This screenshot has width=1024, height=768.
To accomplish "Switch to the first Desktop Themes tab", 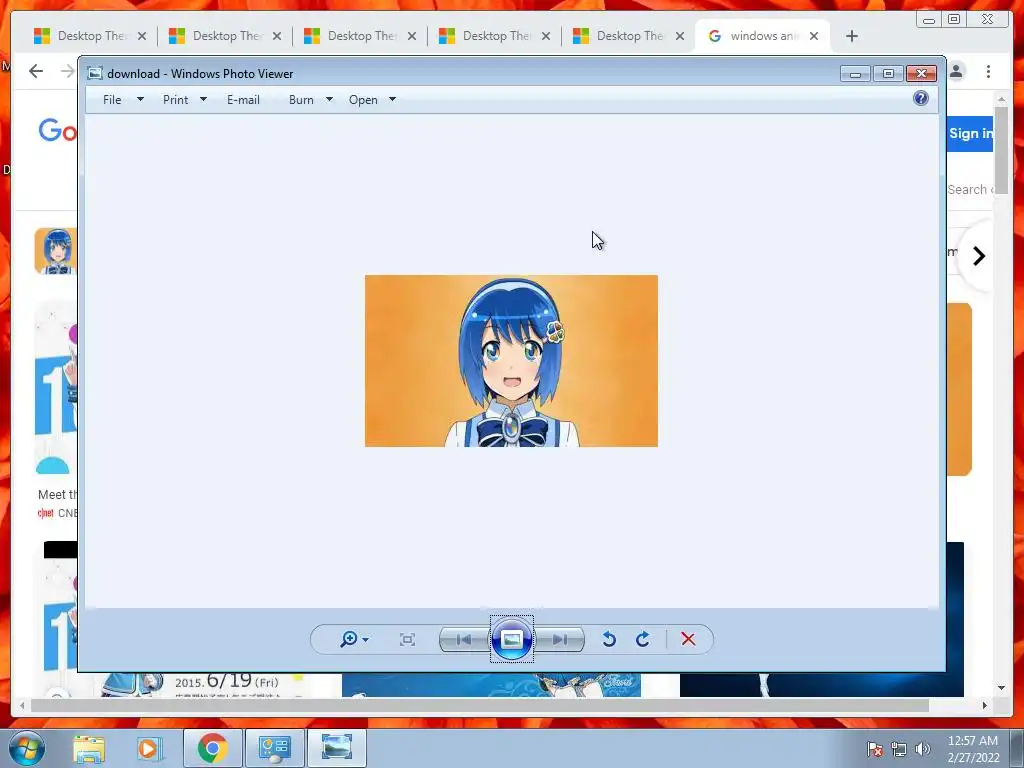I will pos(89,36).
